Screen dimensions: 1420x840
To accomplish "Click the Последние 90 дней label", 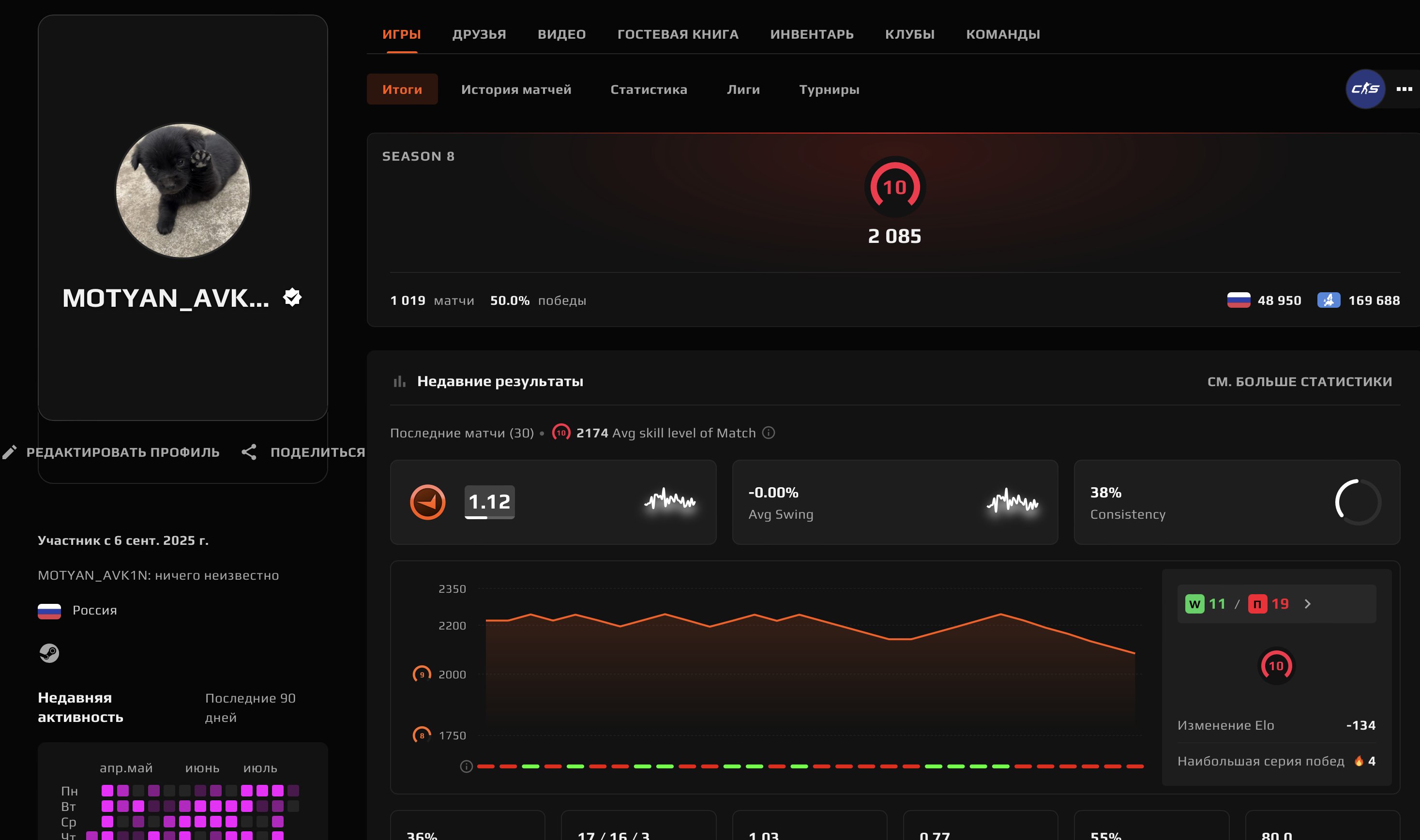I will point(250,707).
